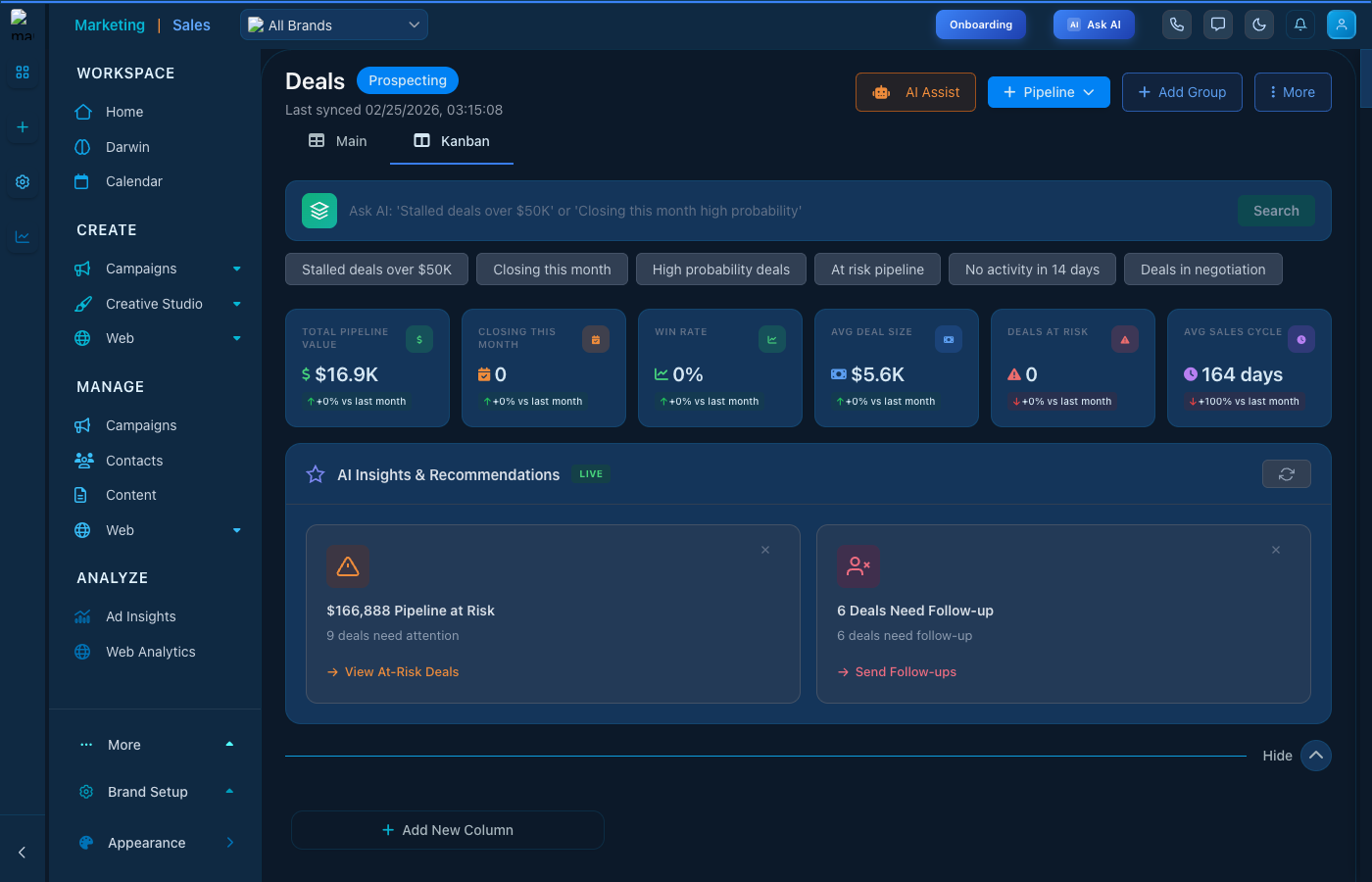Click the Onboarding button
This screenshot has height=882, width=1372.
[x=981, y=24]
